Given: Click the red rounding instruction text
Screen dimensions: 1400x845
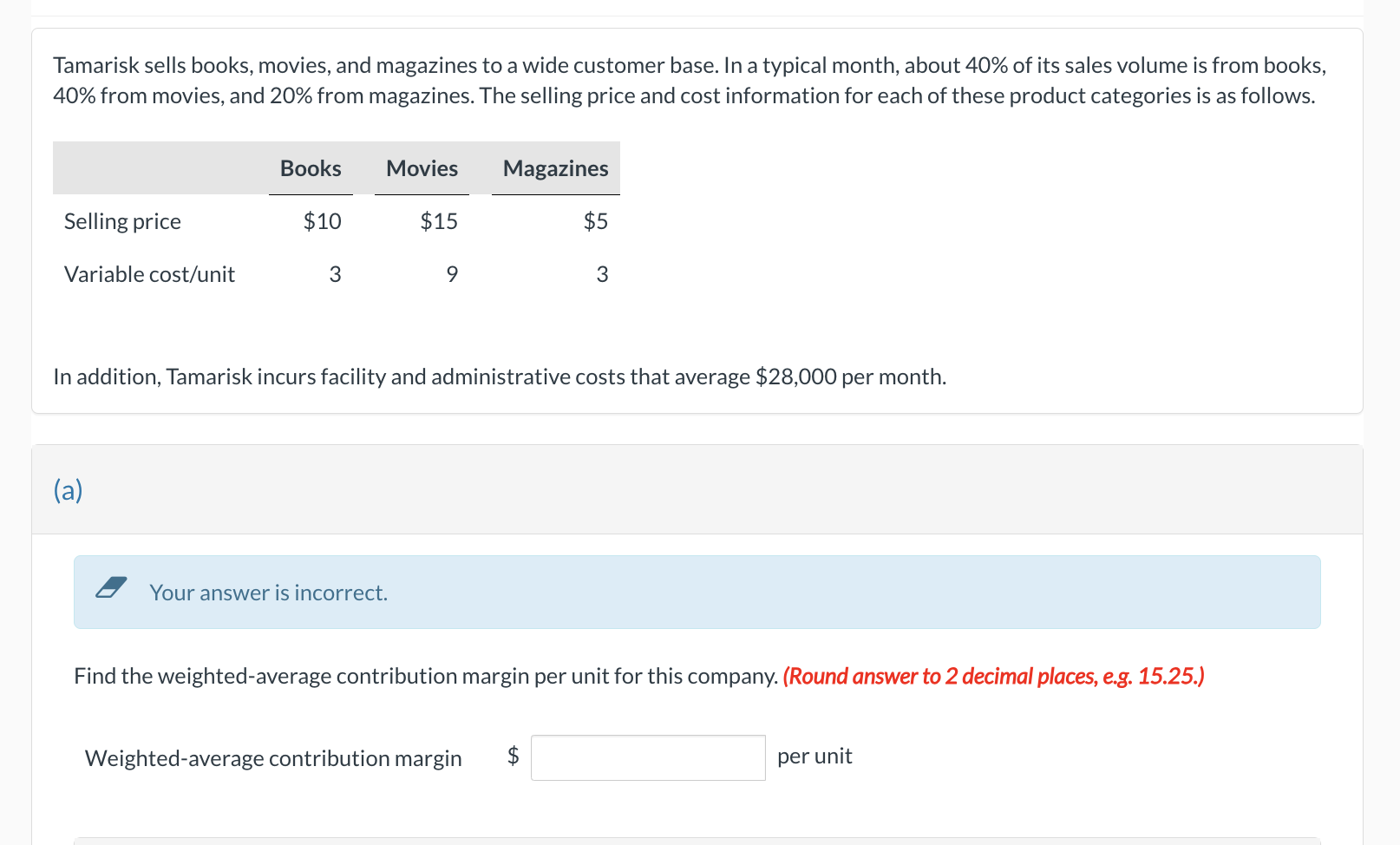Looking at the screenshot, I should point(993,676).
